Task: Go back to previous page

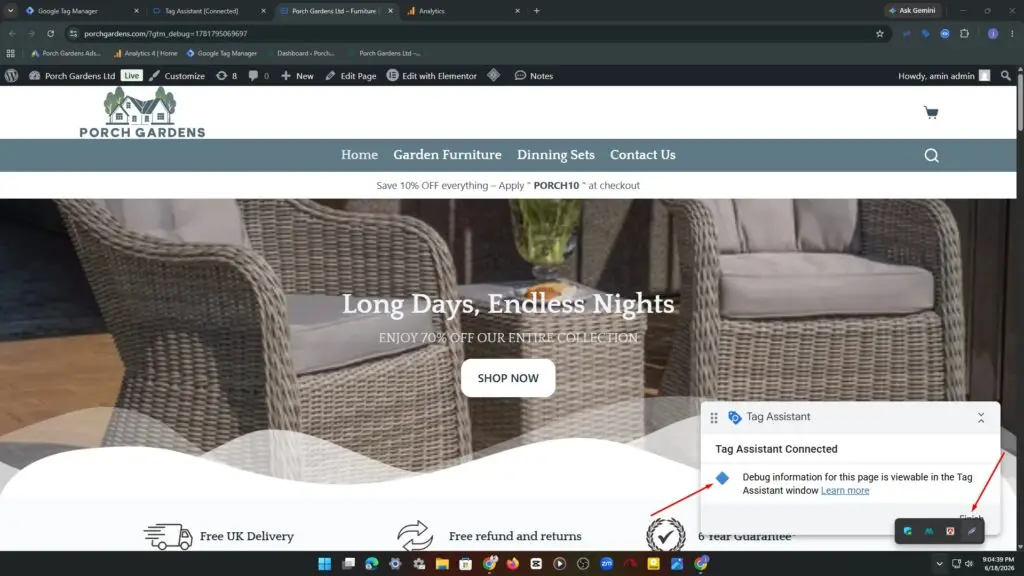Action: [x=12, y=33]
